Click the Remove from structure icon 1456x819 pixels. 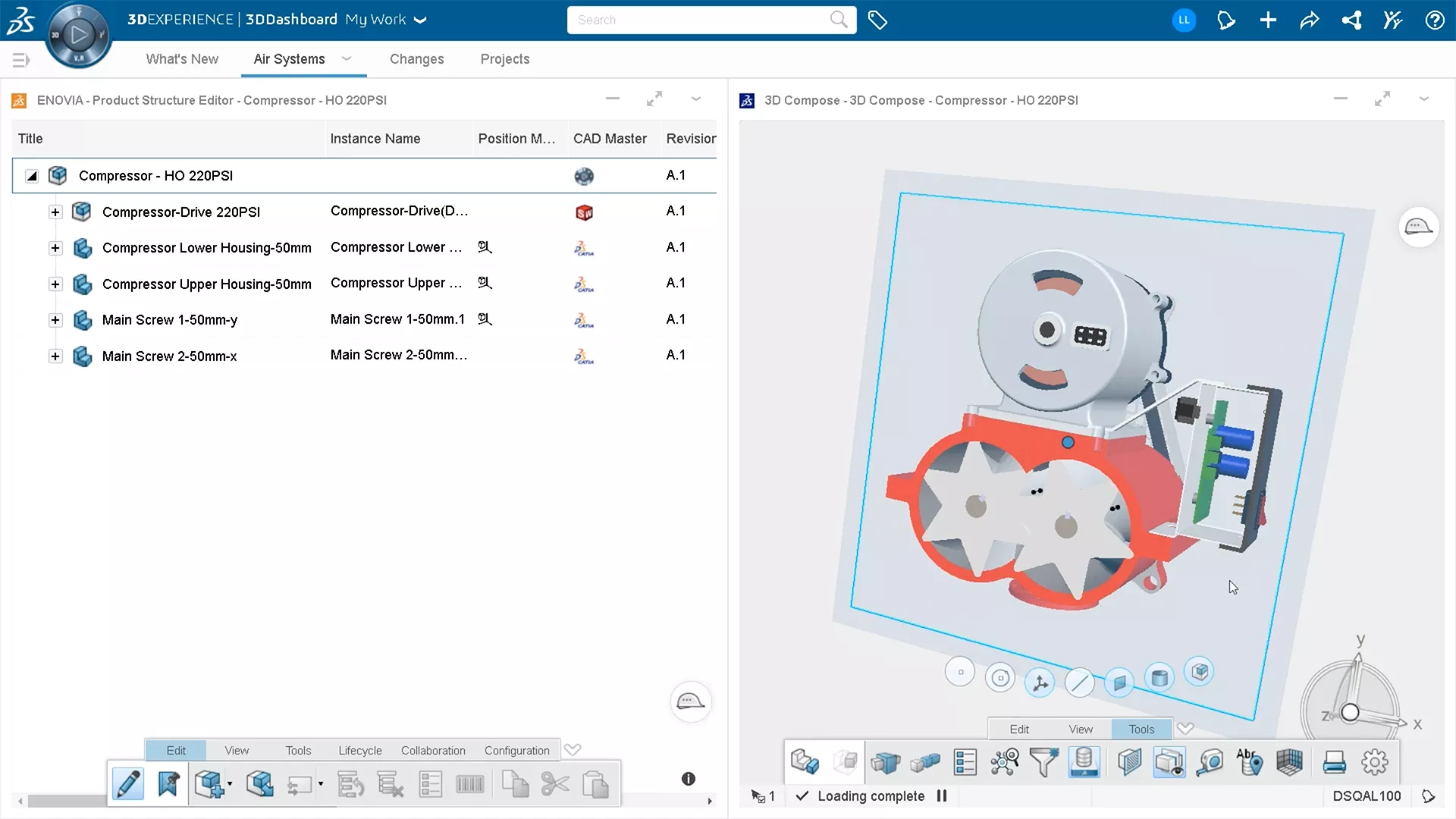[x=391, y=784]
